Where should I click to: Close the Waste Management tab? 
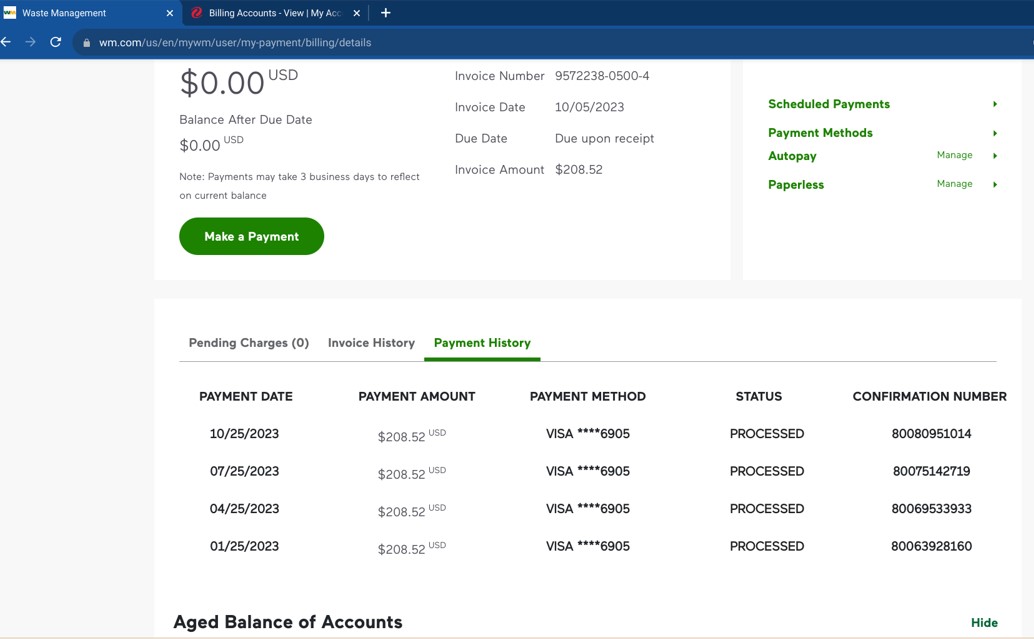[x=169, y=13]
